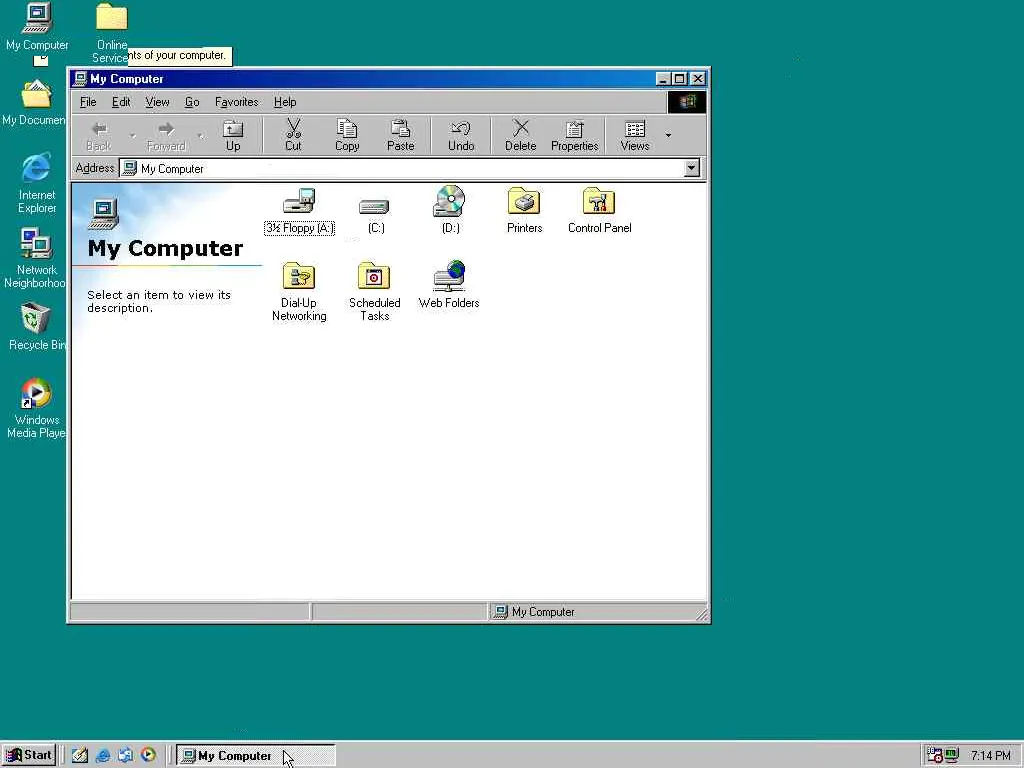Click the Properties toolbar button
Image resolution: width=1024 pixels, height=768 pixels.
pos(575,135)
